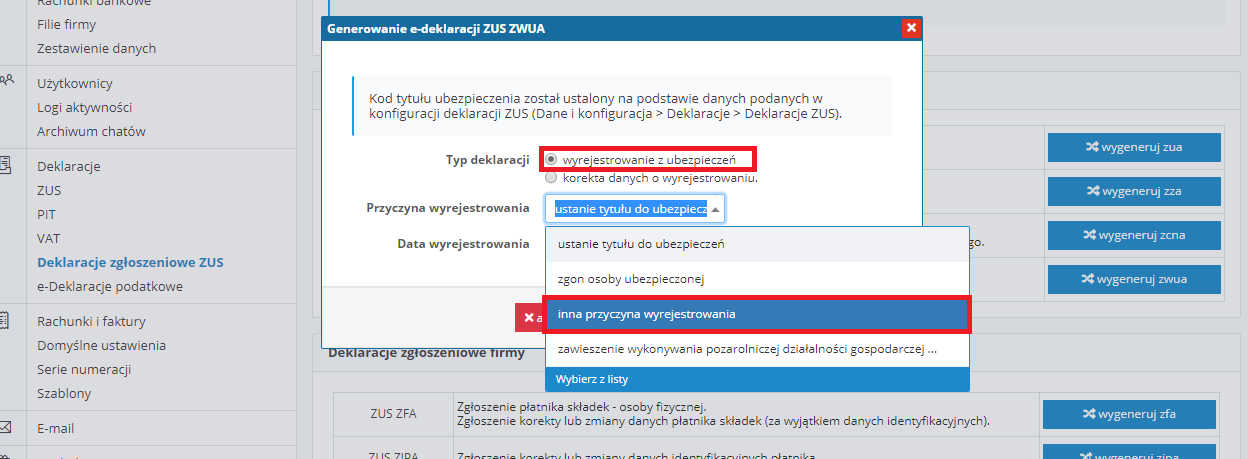
Task: Open 'Rachunki i faktury' sidebar item
Action: [x=91, y=321]
